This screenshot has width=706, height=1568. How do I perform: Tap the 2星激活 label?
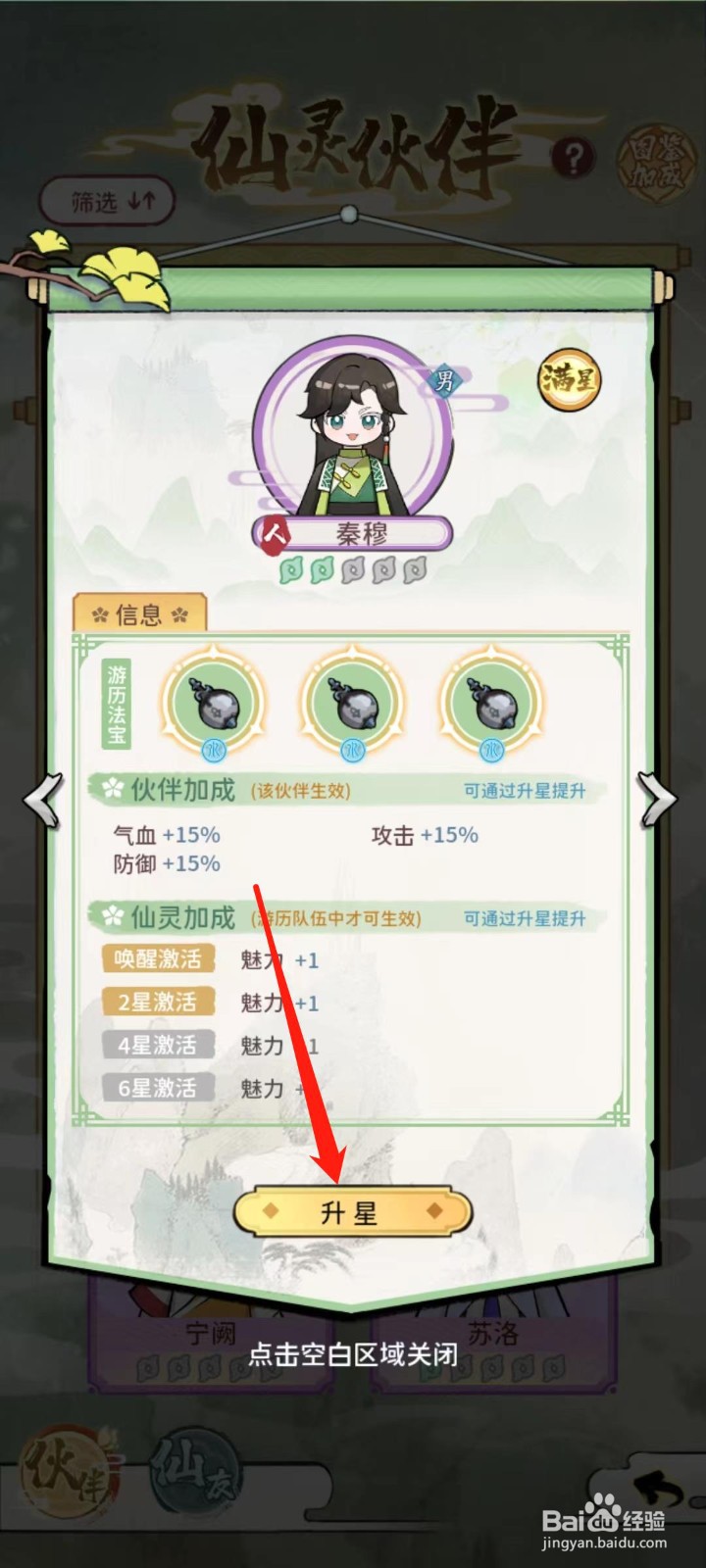(158, 1002)
